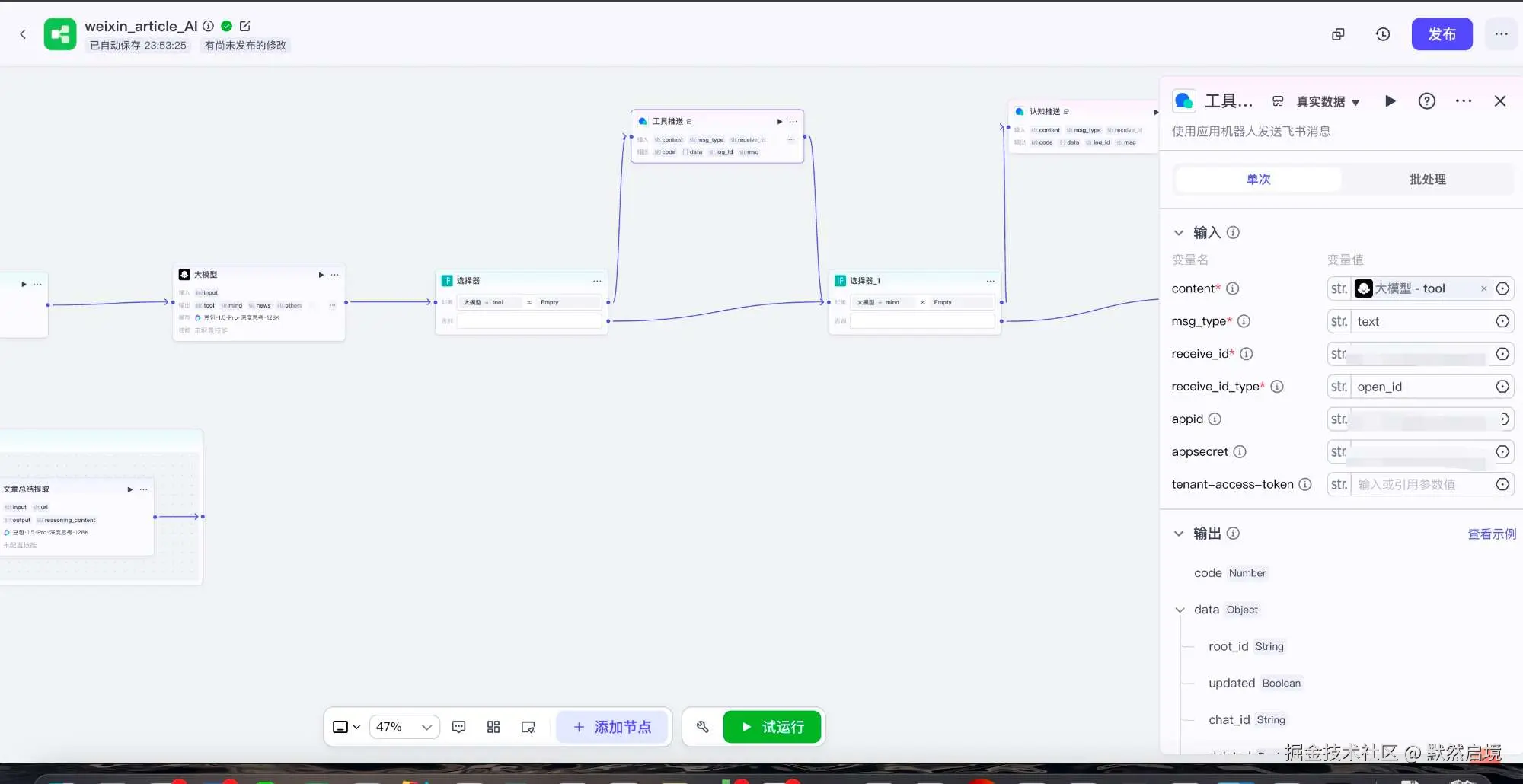Show info tooltip for msg_type parameter
Viewport: 1523px width, 784px height.
[x=1244, y=321]
